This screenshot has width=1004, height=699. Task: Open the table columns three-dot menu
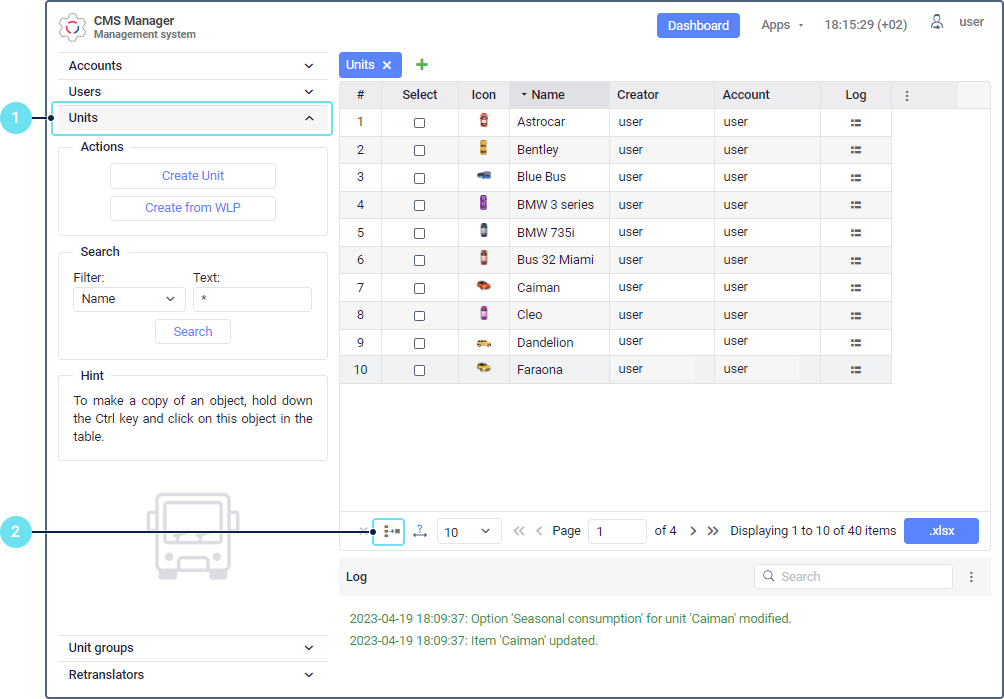pos(907,95)
